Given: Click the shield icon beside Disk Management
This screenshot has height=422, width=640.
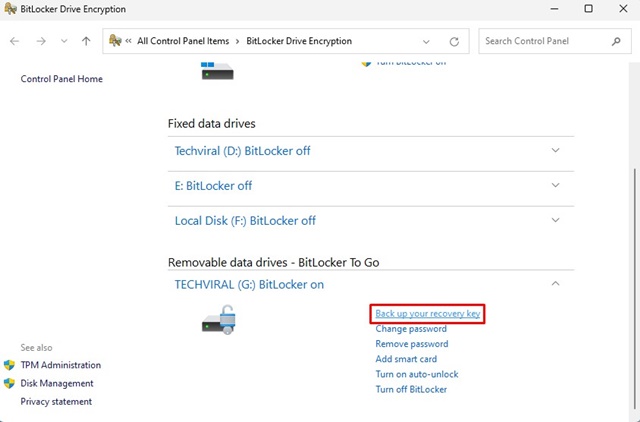Looking at the screenshot, I should [9, 383].
